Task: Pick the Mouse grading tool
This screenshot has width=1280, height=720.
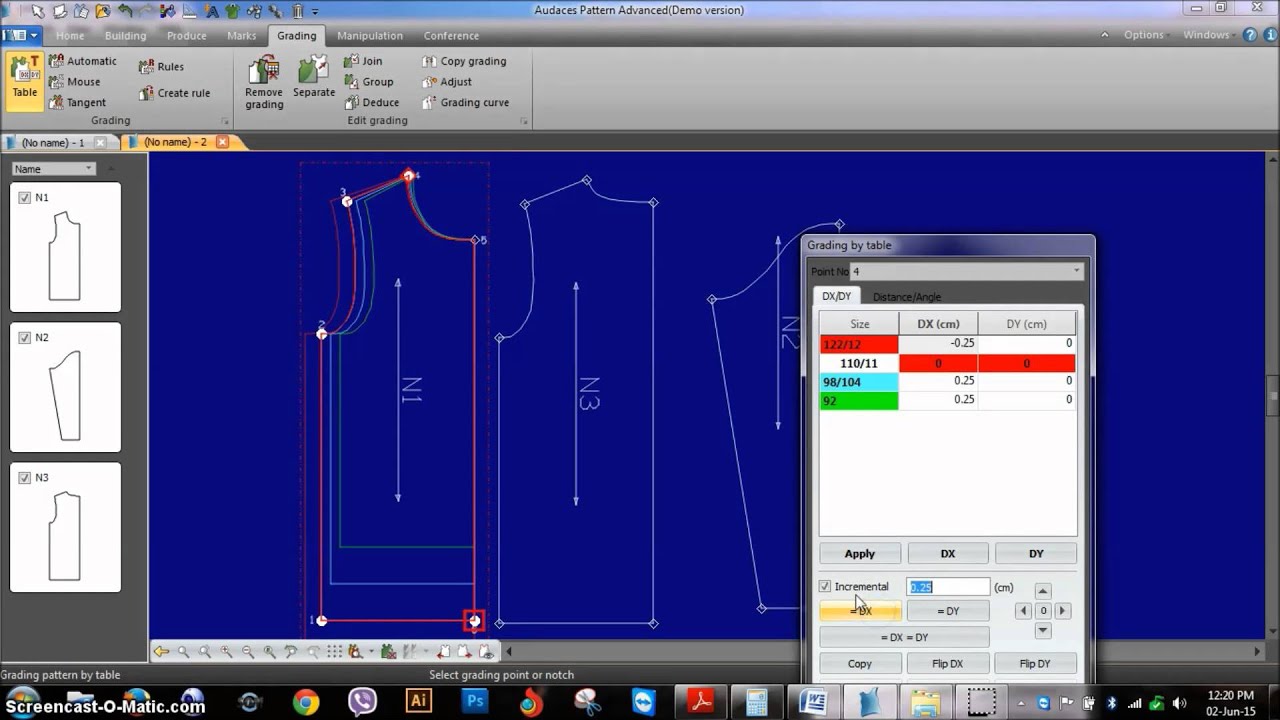Action: tap(75, 82)
